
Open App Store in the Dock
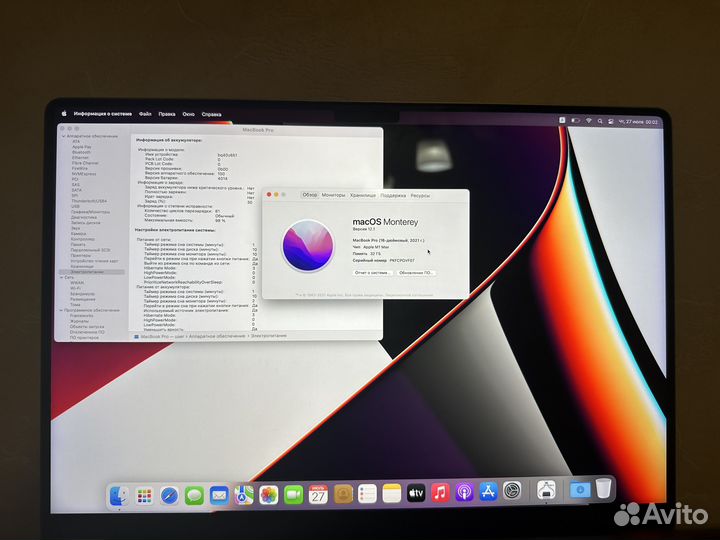click(x=488, y=492)
